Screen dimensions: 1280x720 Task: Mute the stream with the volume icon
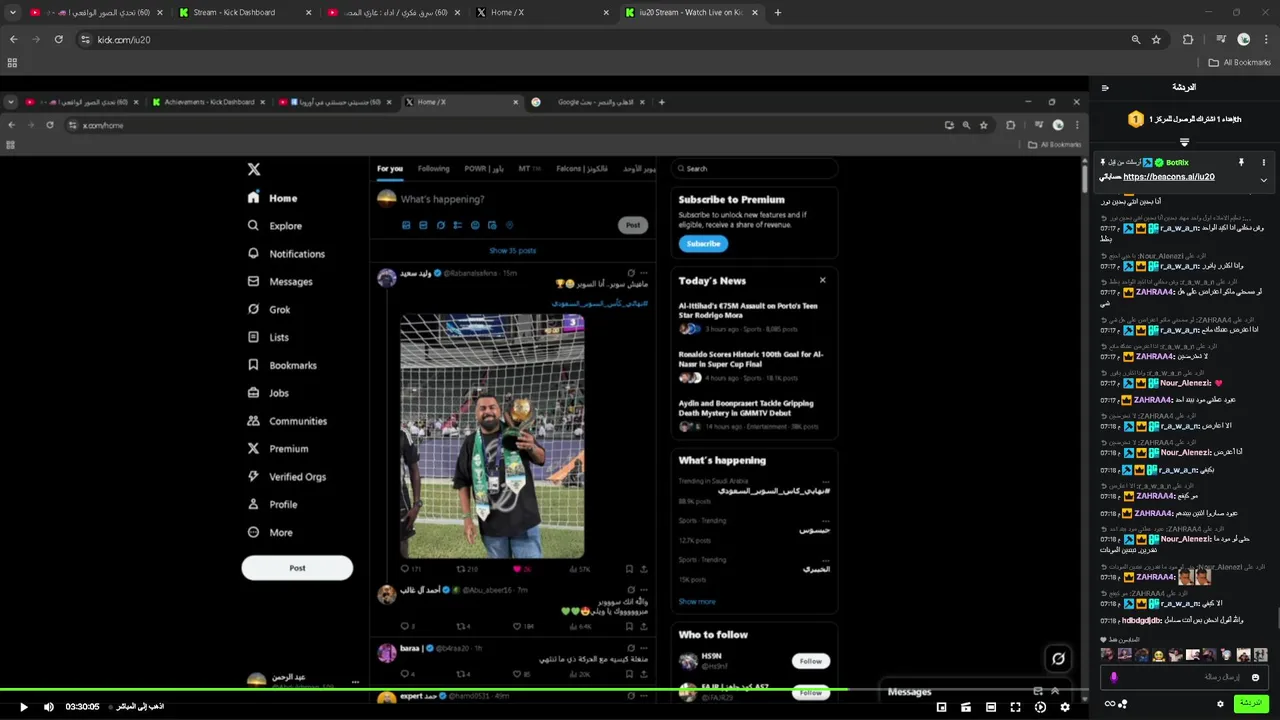click(49, 707)
